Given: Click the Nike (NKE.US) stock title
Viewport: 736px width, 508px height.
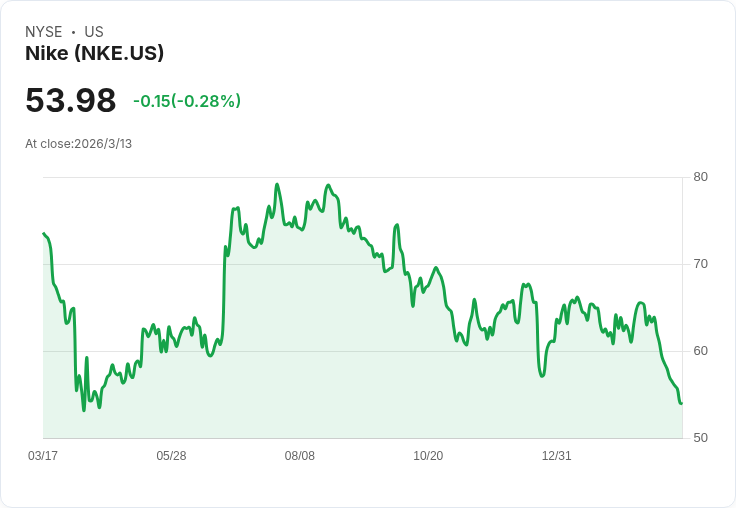Looking at the screenshot, I should (x=94, y=53).
